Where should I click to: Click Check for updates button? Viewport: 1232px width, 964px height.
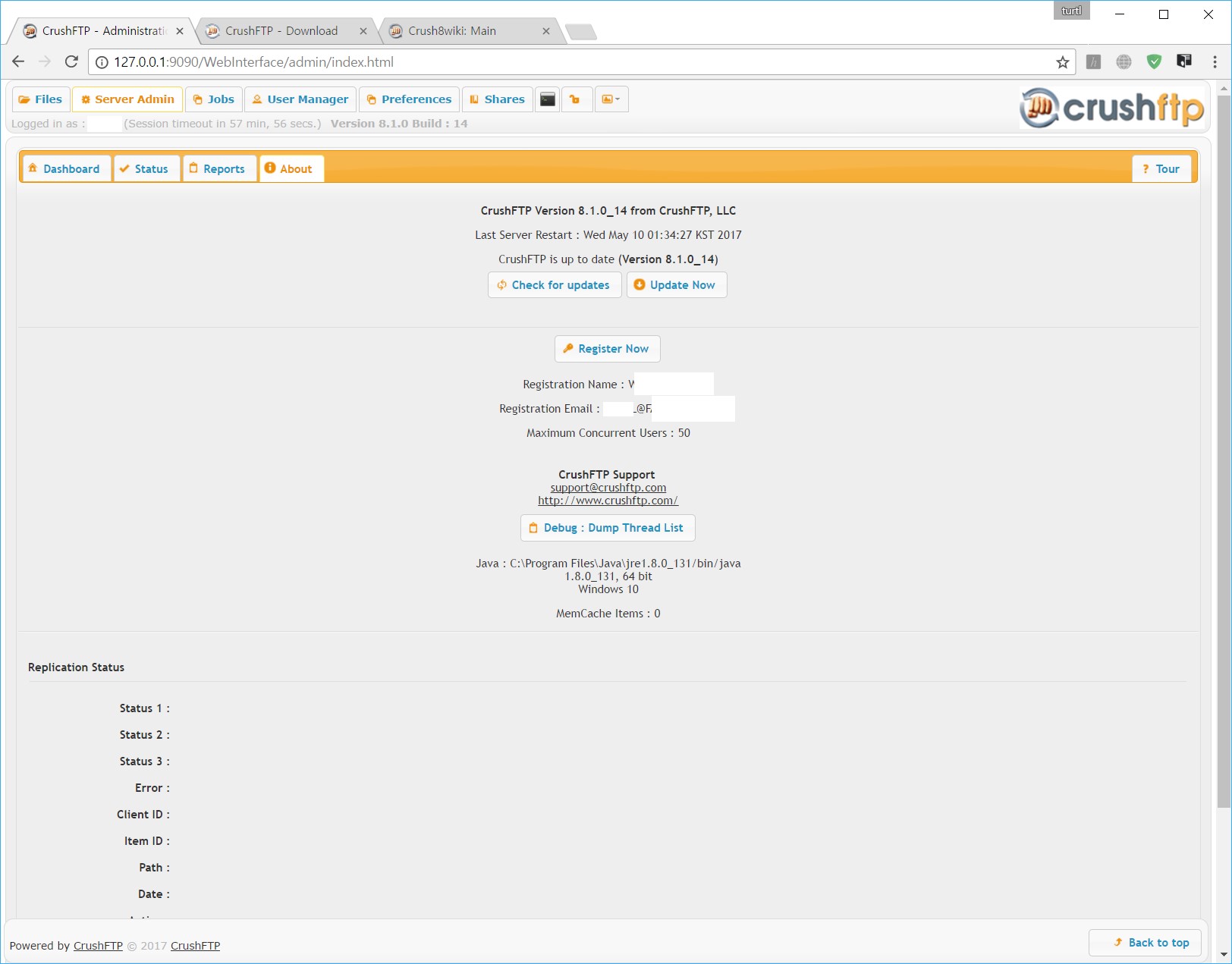pyautogui.click(x=555, y=285)
